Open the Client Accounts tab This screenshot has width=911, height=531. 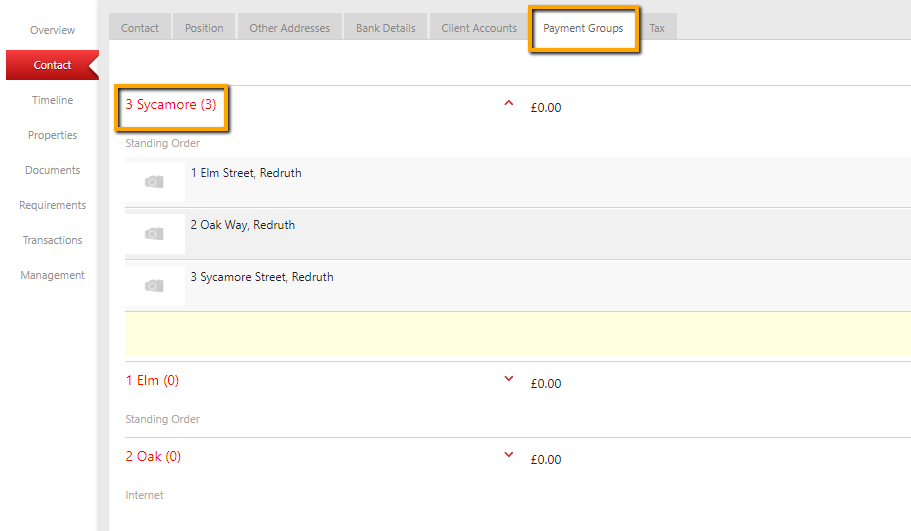(x=479, y=28)
